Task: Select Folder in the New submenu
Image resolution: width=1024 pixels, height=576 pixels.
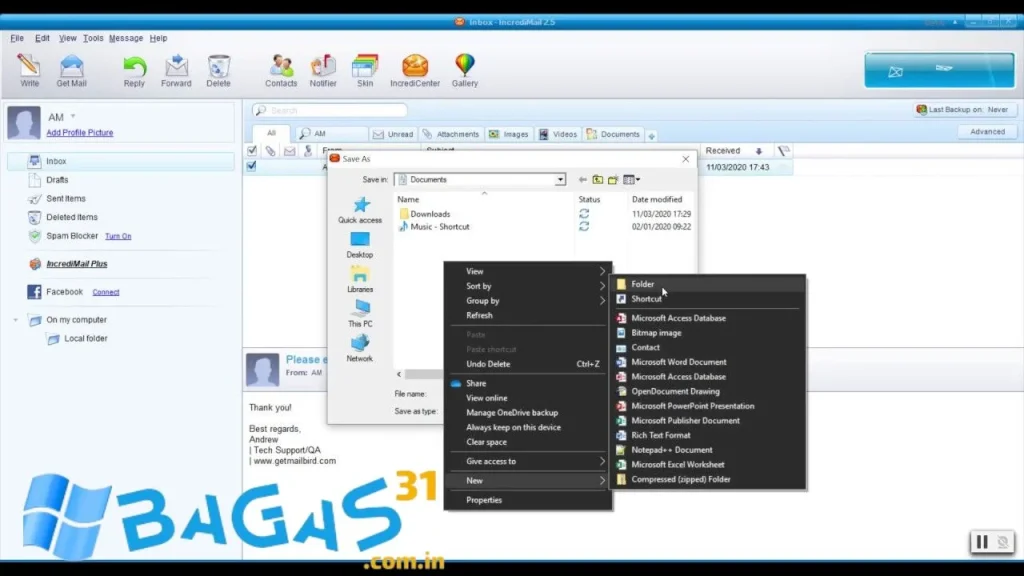Action: click(x=708, y=284)
